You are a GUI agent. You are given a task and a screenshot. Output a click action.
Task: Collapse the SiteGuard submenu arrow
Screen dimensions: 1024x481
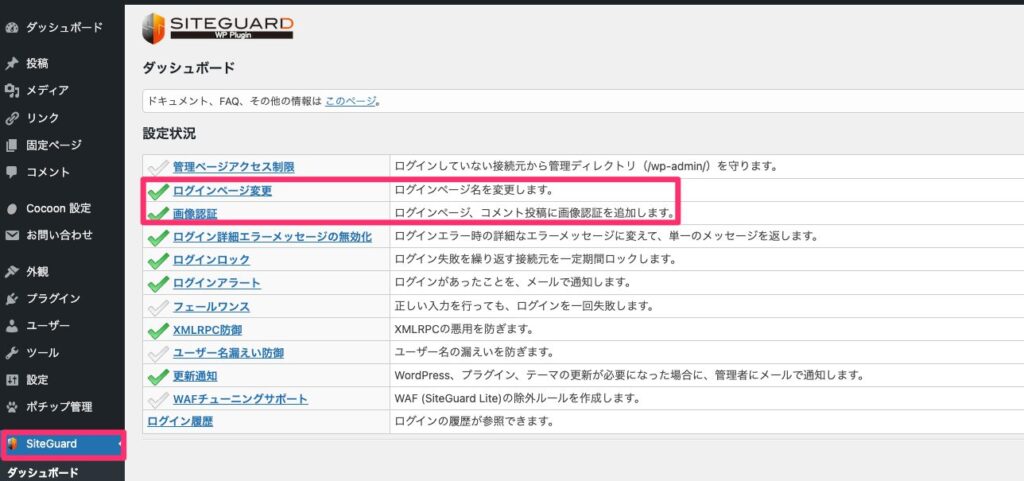[121, 443]
